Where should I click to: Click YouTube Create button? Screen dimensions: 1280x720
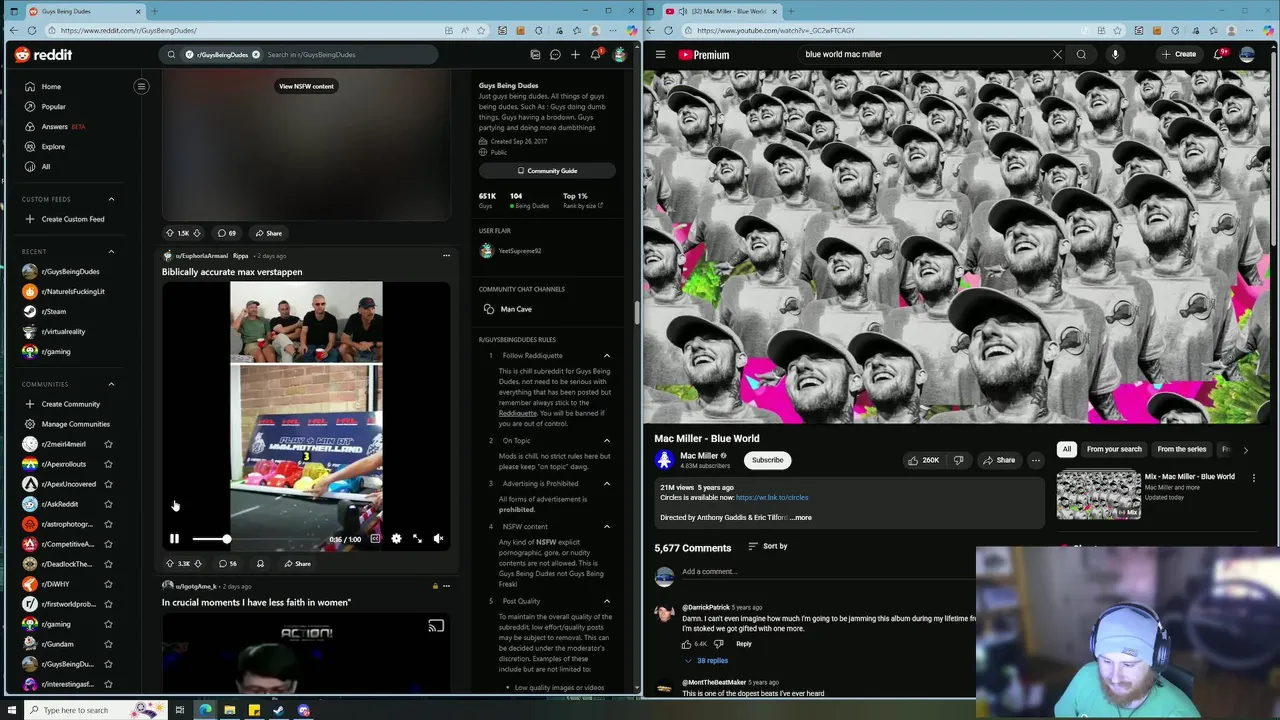click(x=1180, y=55)
